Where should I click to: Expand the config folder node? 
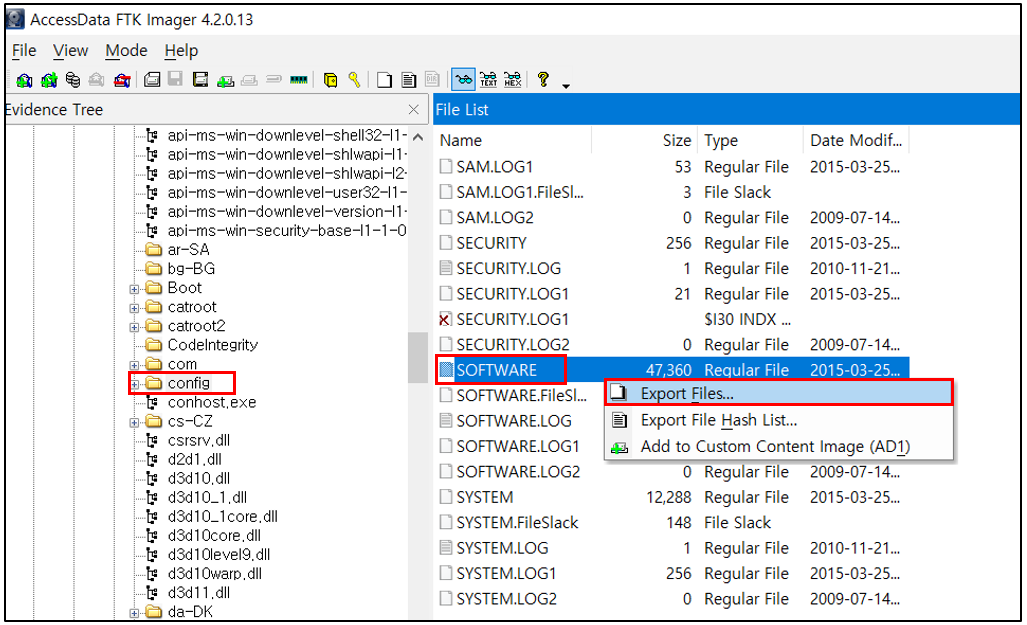coord(134,384)
